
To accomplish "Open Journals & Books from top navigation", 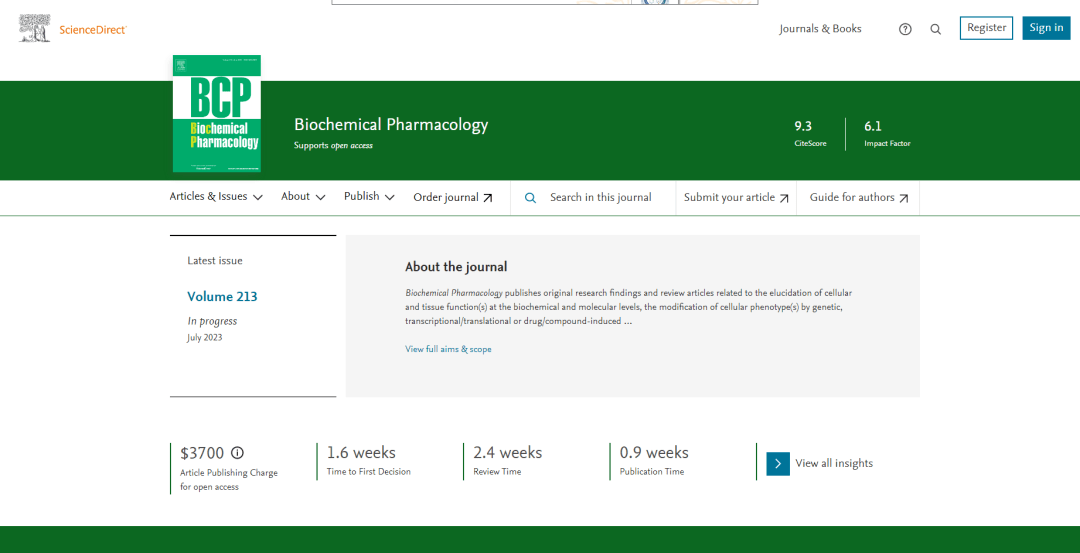I will 820,29.
